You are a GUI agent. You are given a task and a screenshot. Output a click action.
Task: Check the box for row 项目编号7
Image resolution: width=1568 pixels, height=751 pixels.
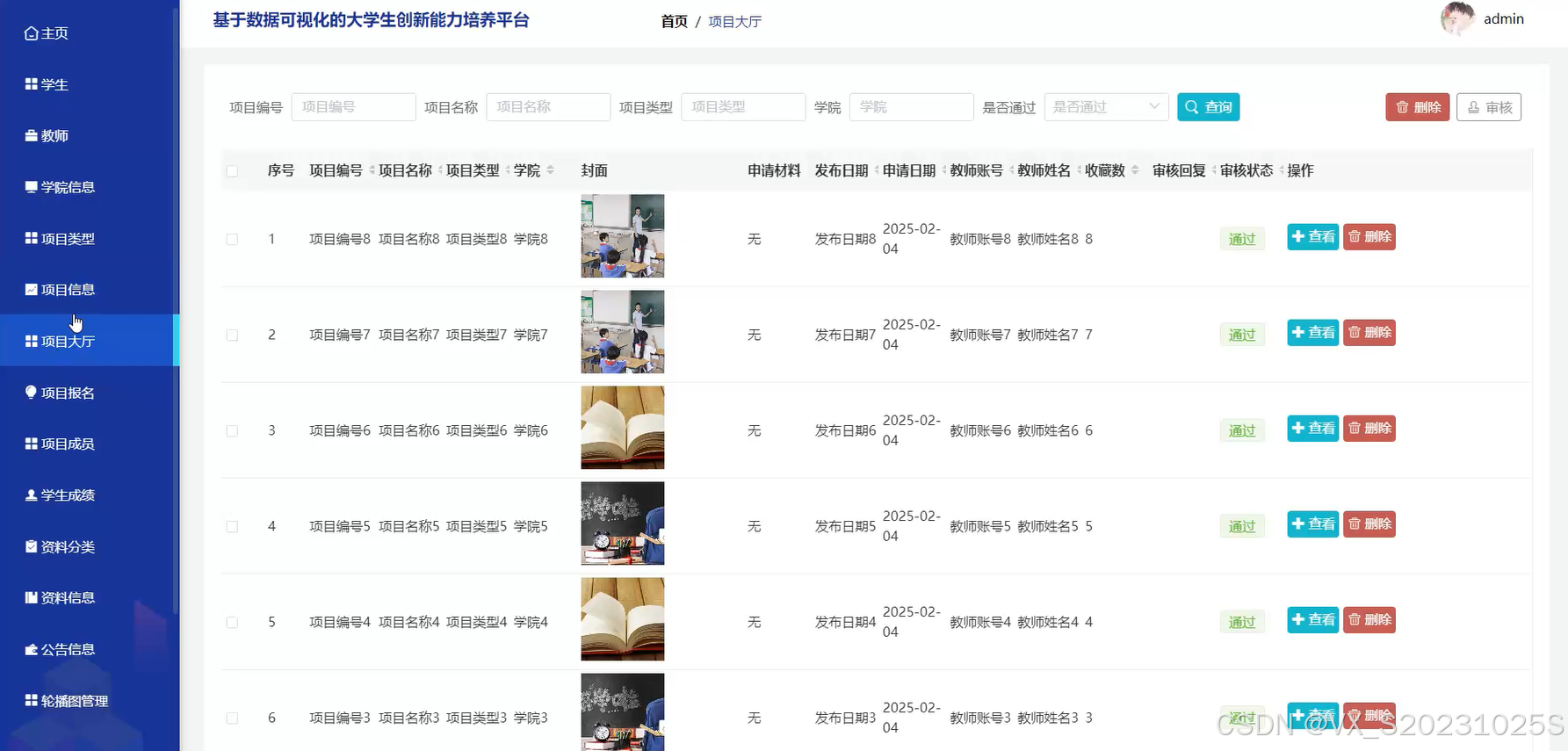tap(232, 335)
